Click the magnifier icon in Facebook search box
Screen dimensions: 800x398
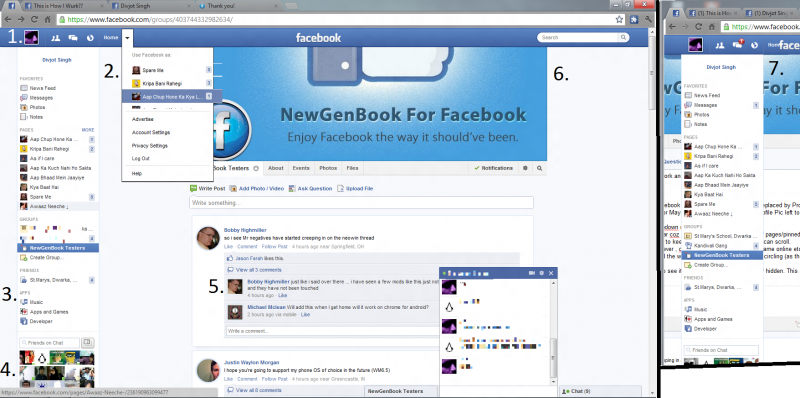pyautogui.click(x=623, y=37)
